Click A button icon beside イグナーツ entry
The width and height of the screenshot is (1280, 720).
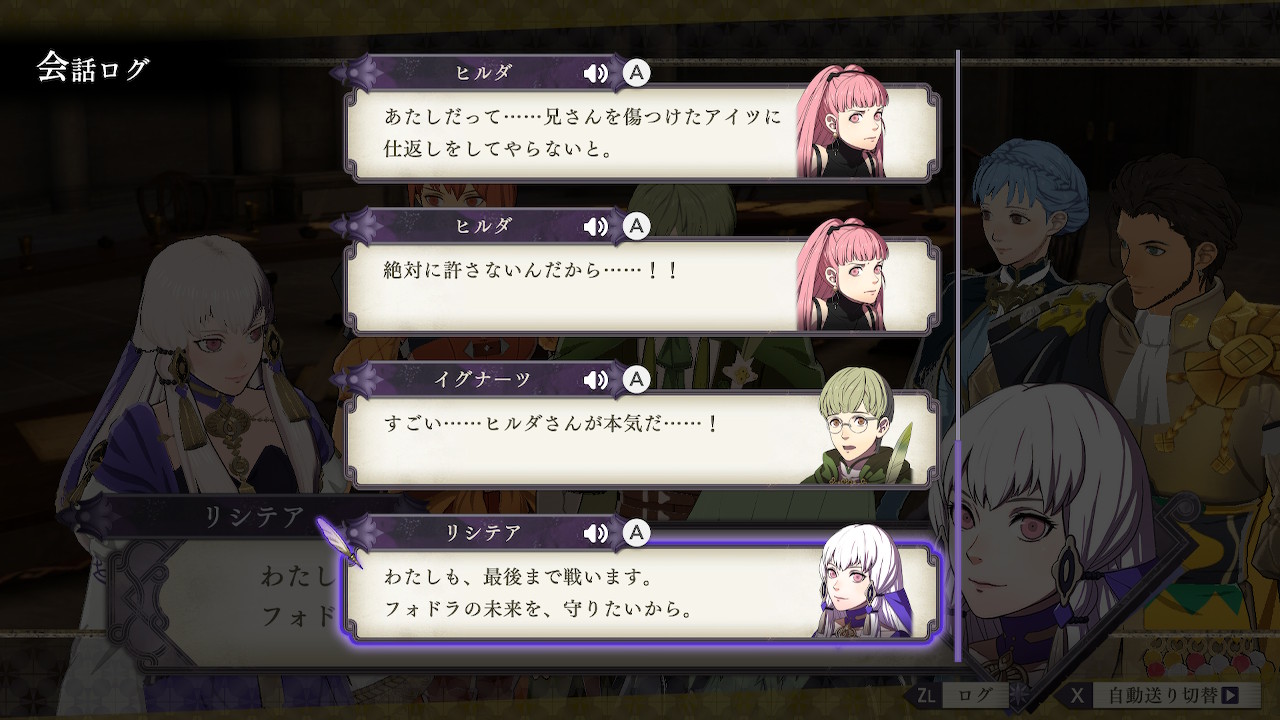(x=636, y=380)
